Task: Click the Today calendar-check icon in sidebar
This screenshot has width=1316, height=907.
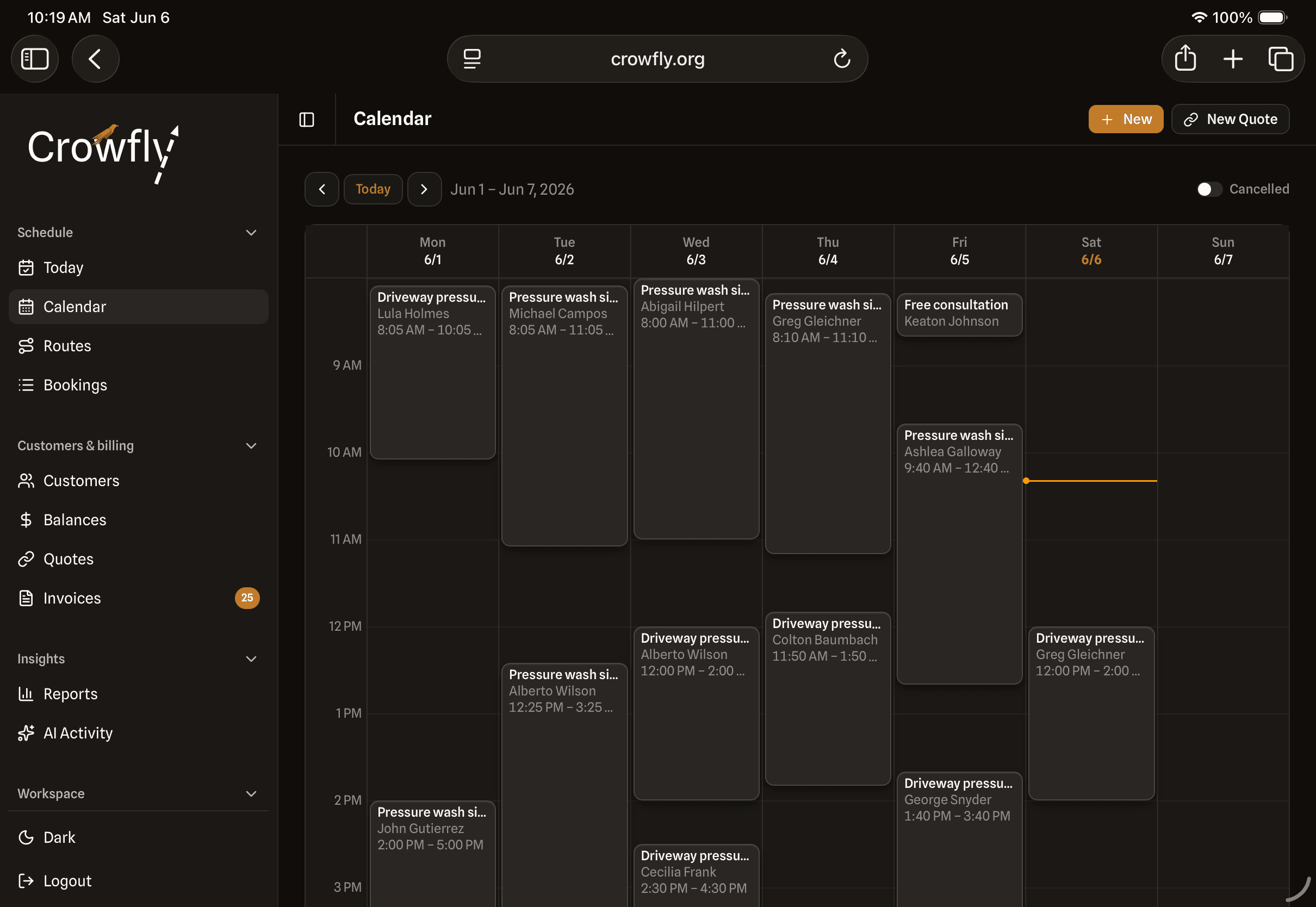Action: click(x=26, y=268)
